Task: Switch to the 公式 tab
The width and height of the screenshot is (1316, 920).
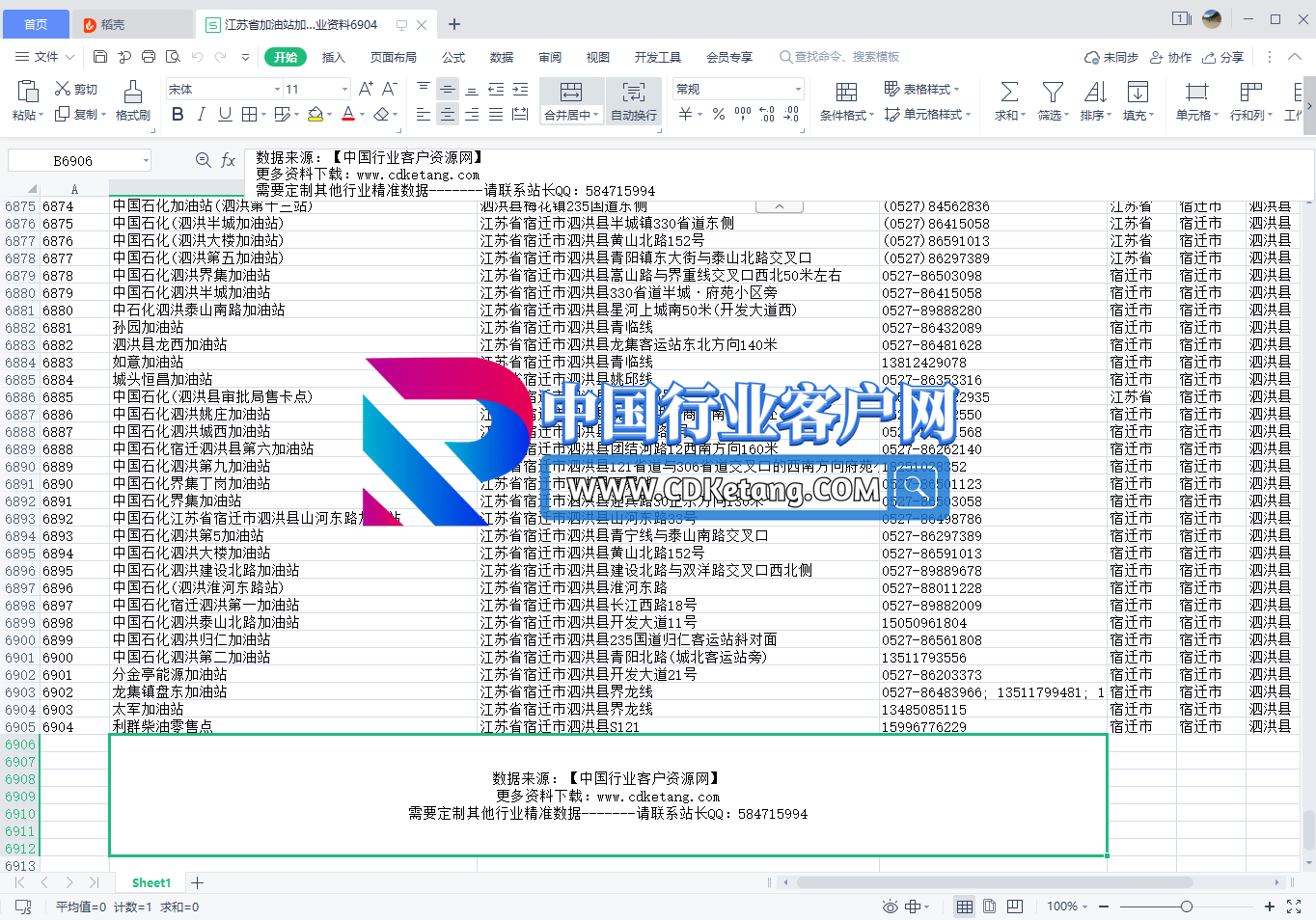Action: [453, 57]
